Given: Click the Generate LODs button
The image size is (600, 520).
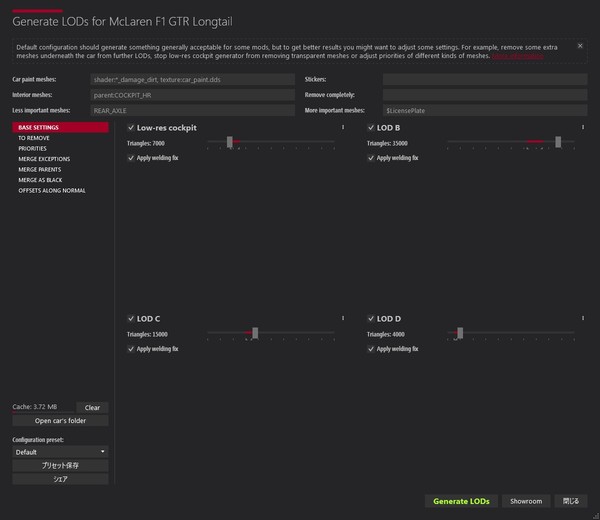Looking at the screenshot, I should point(461,501).
